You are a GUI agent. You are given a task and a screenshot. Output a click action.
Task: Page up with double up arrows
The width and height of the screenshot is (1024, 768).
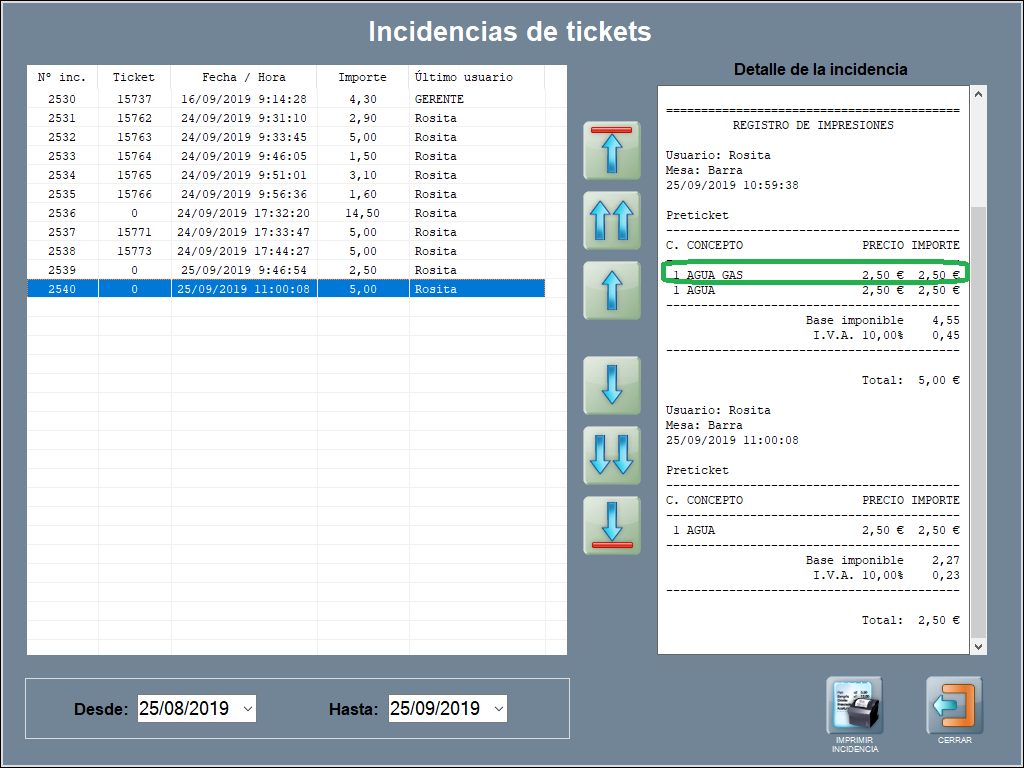pos(611,220)
